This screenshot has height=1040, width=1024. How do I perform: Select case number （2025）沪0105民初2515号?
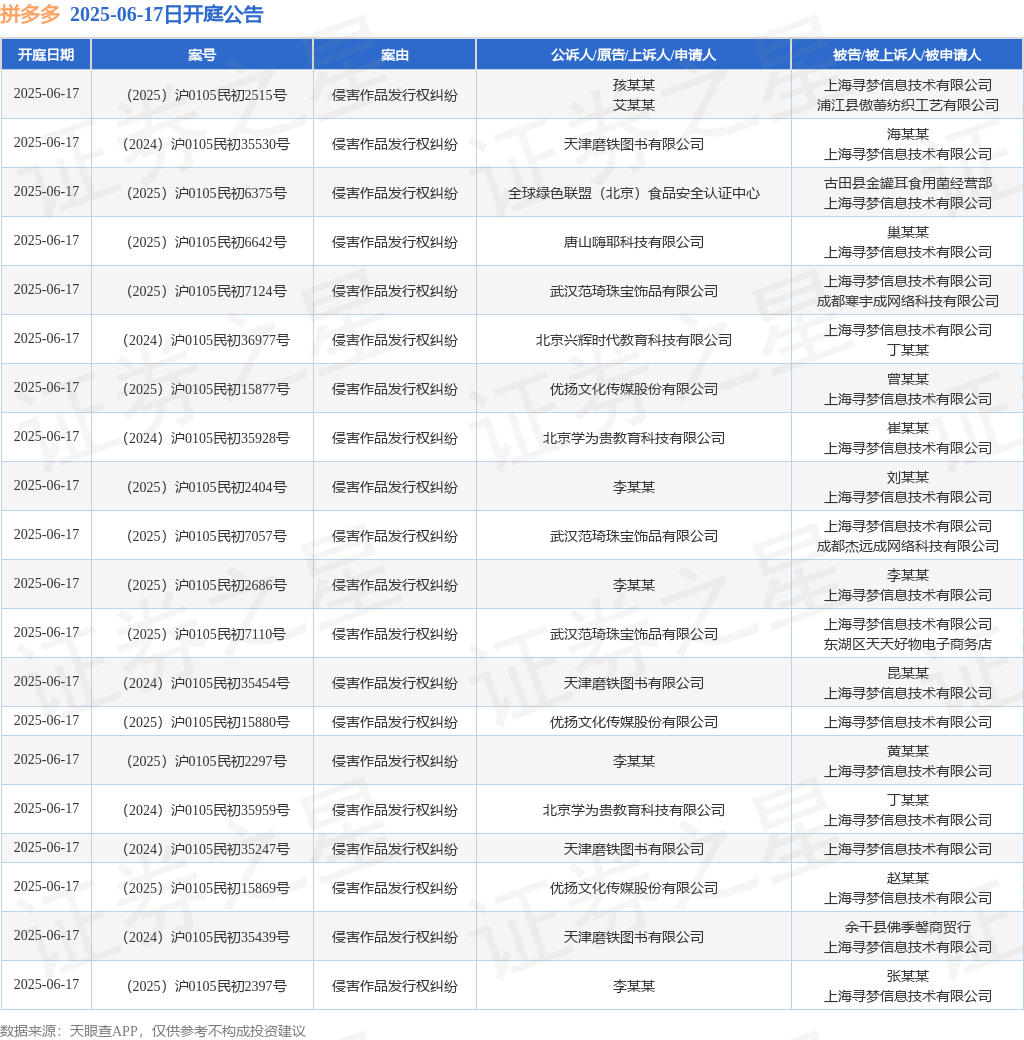[202, 94]
